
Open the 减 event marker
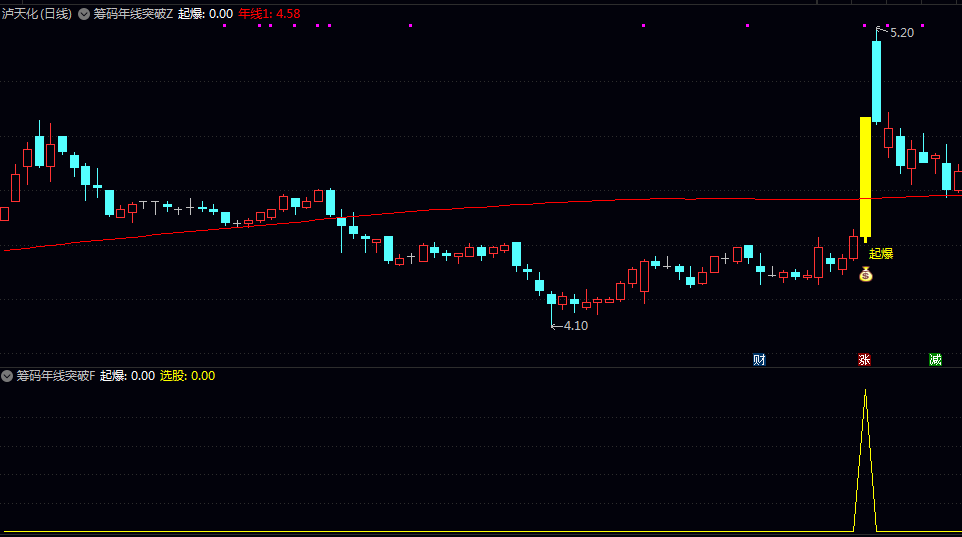pos(935,360)
